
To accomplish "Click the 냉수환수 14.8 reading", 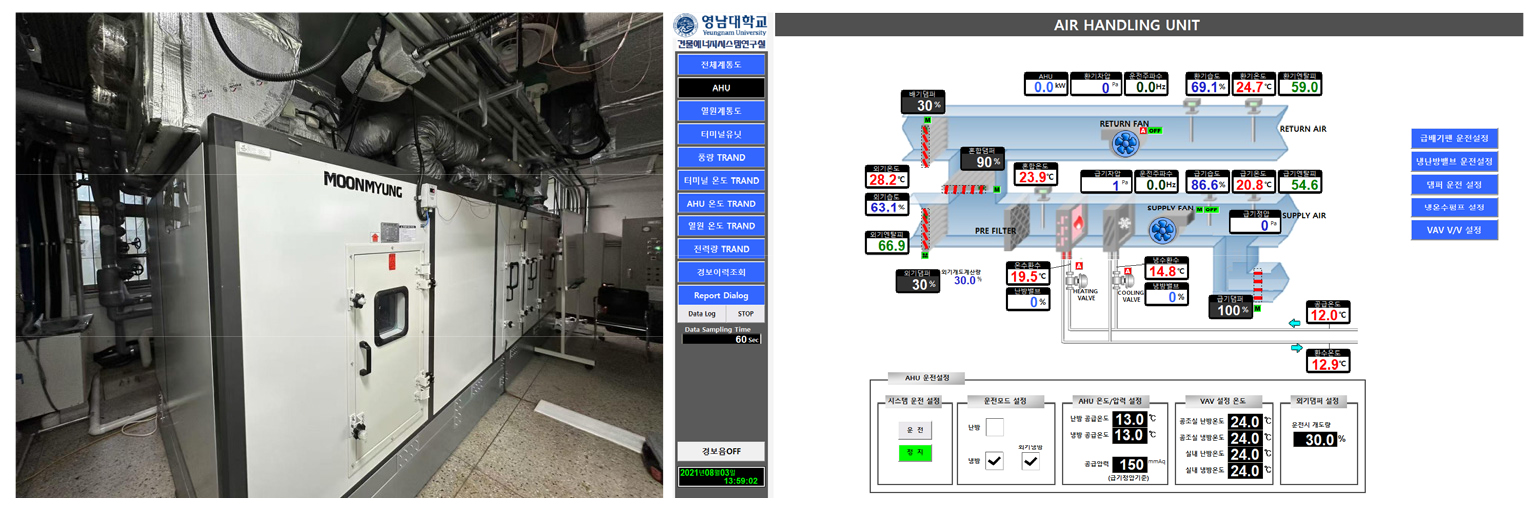I will [x=1166, y=271].
